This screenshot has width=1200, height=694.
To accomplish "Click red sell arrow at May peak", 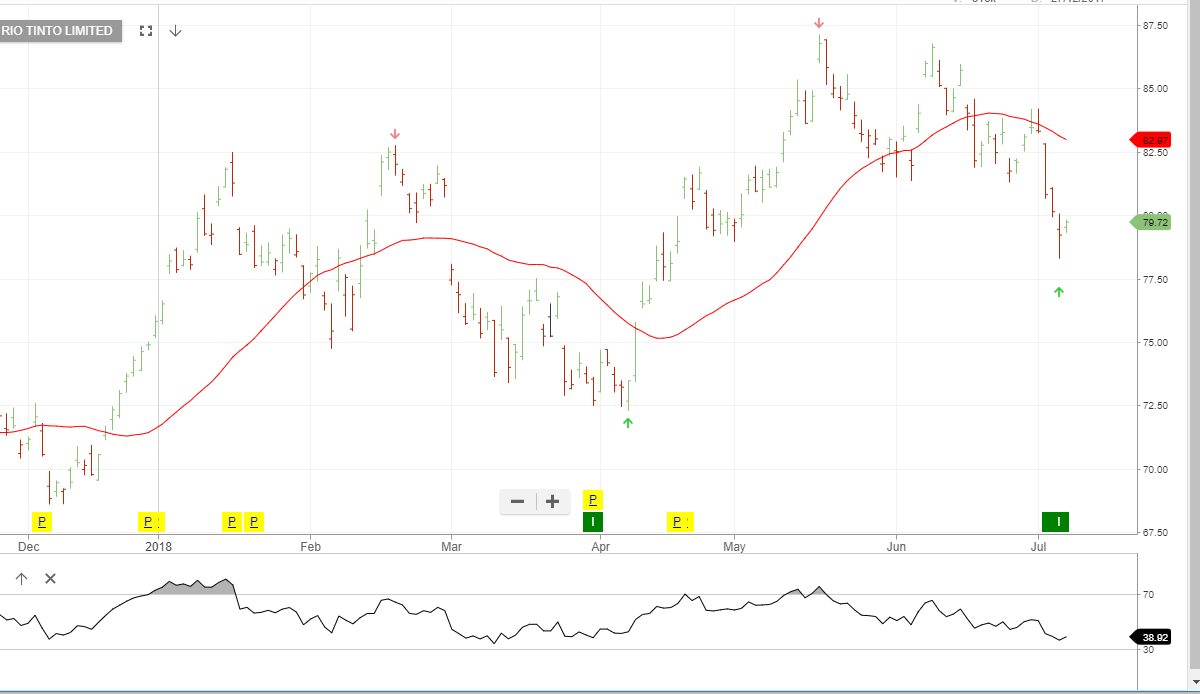I will coord(819,23).
